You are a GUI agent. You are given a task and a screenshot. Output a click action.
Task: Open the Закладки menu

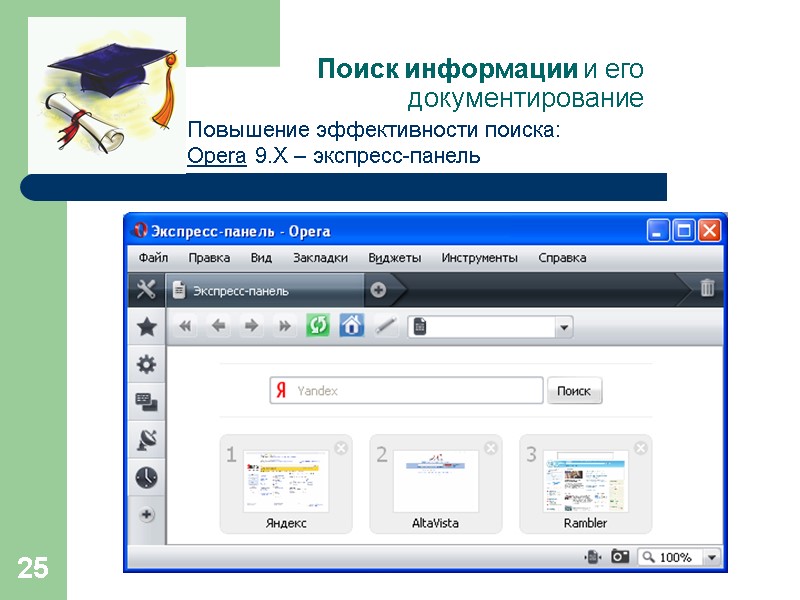pos(320,258)
